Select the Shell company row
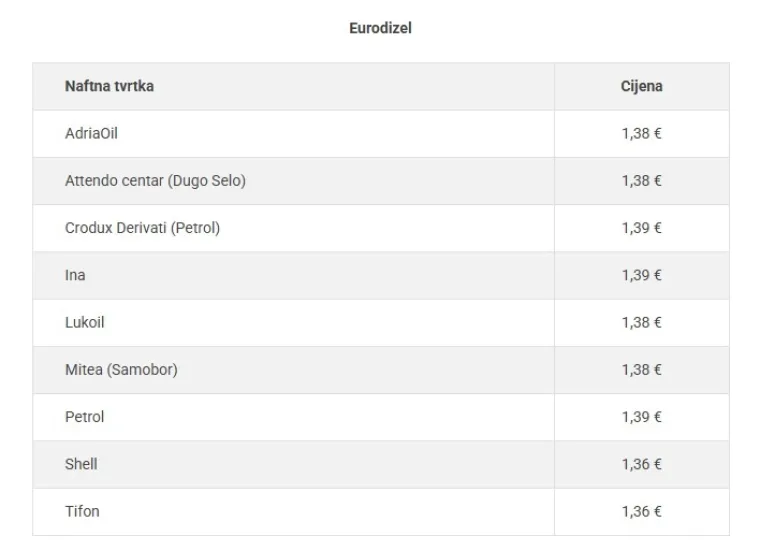Viewport: 760px width, 551px height. pyautogui.click(x=380, y=464)
